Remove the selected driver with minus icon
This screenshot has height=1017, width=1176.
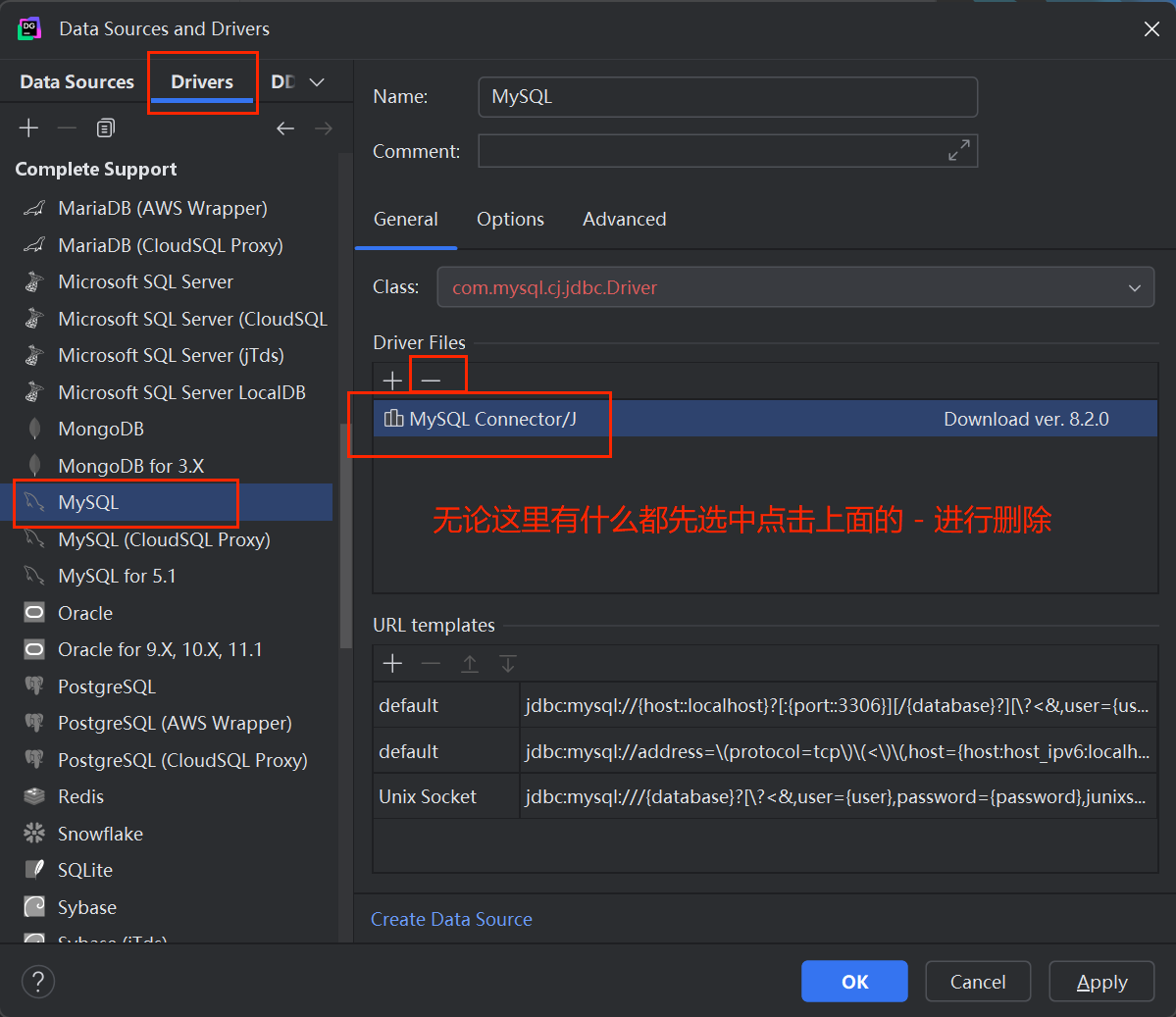[67, 128]
